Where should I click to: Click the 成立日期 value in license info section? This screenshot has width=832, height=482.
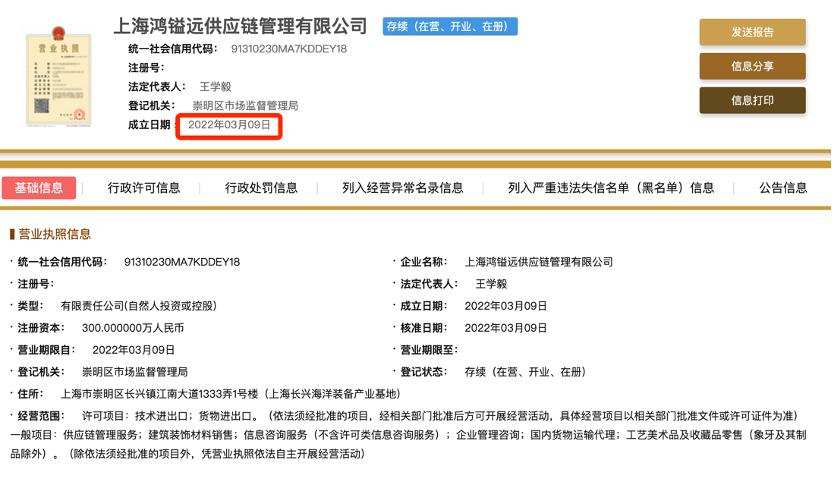tap(506, 306)
